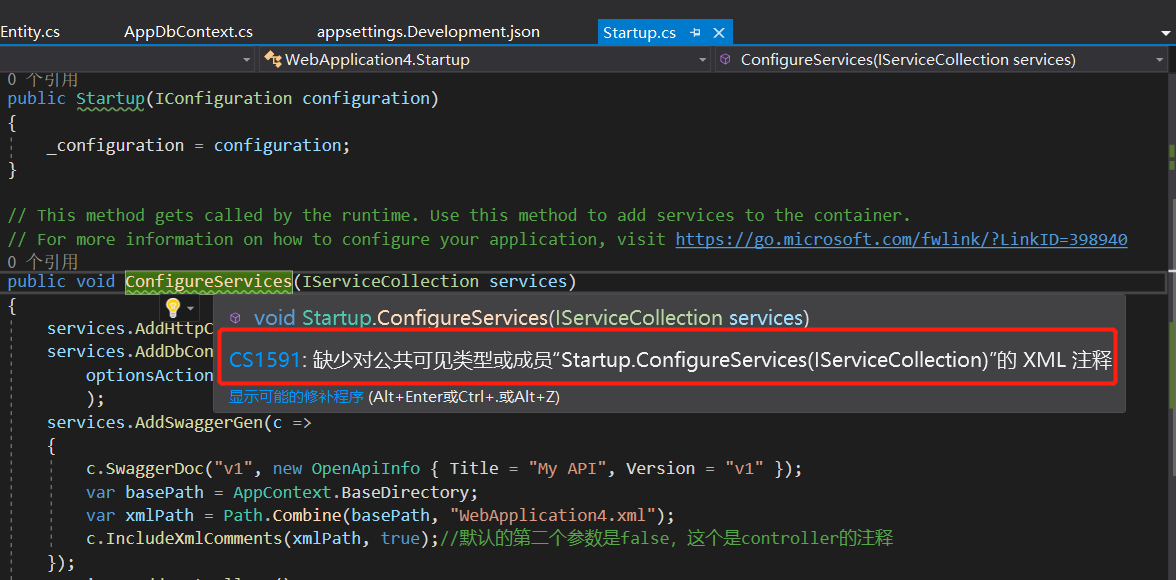Open the lightbulb quick actions dropdown arrow
The width and height of the screenshot is (1176, 580).
[x=190, y=309]
